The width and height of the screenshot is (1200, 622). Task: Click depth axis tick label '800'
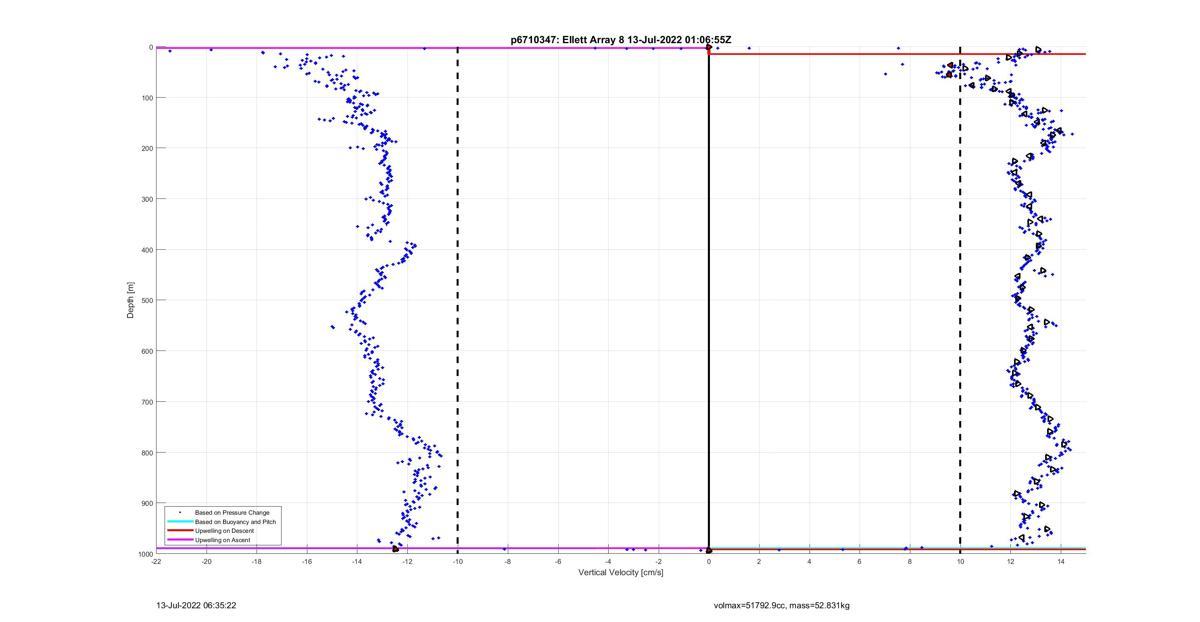(146, 452)
